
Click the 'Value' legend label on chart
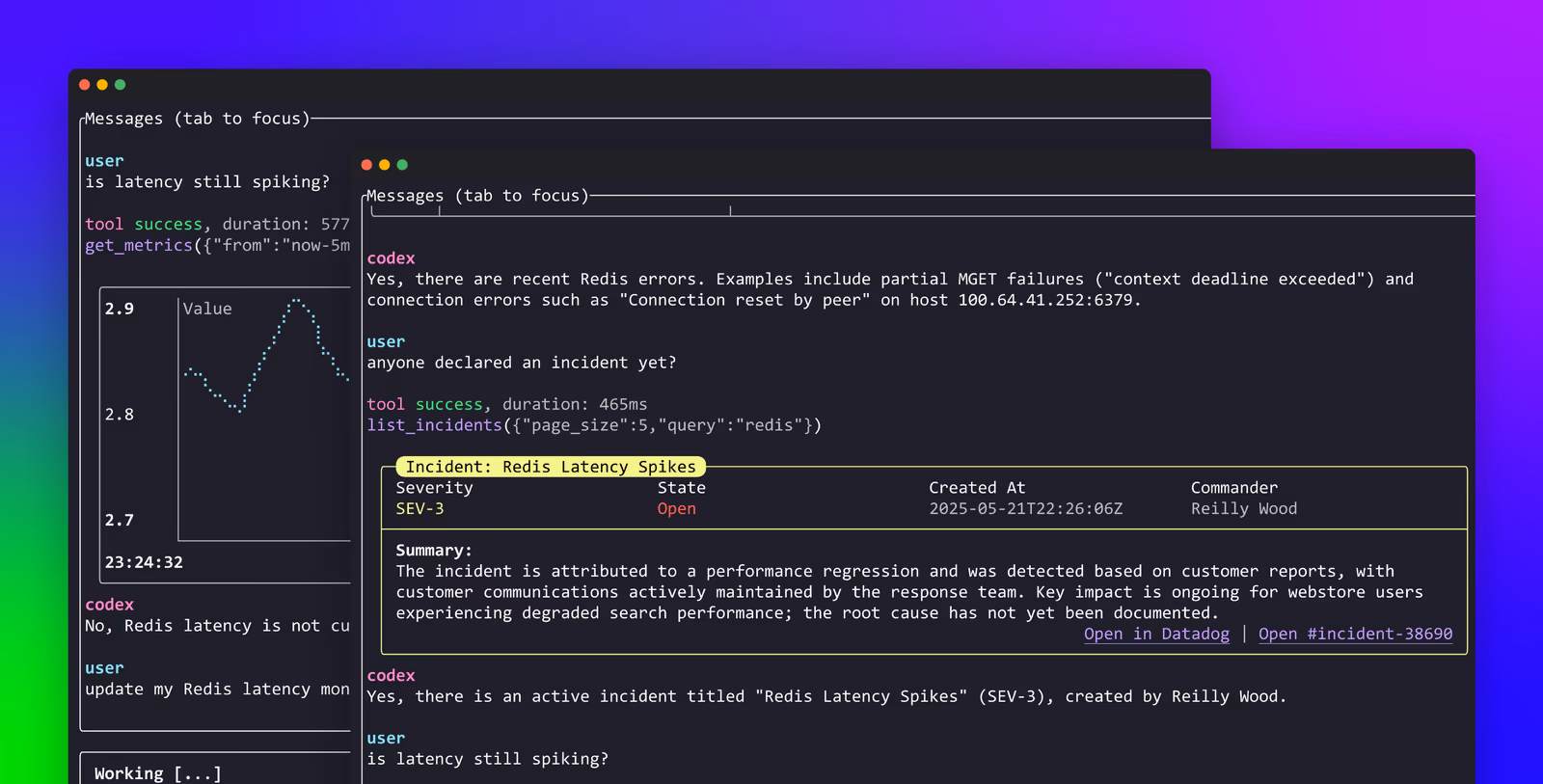(x=207, y=309)
